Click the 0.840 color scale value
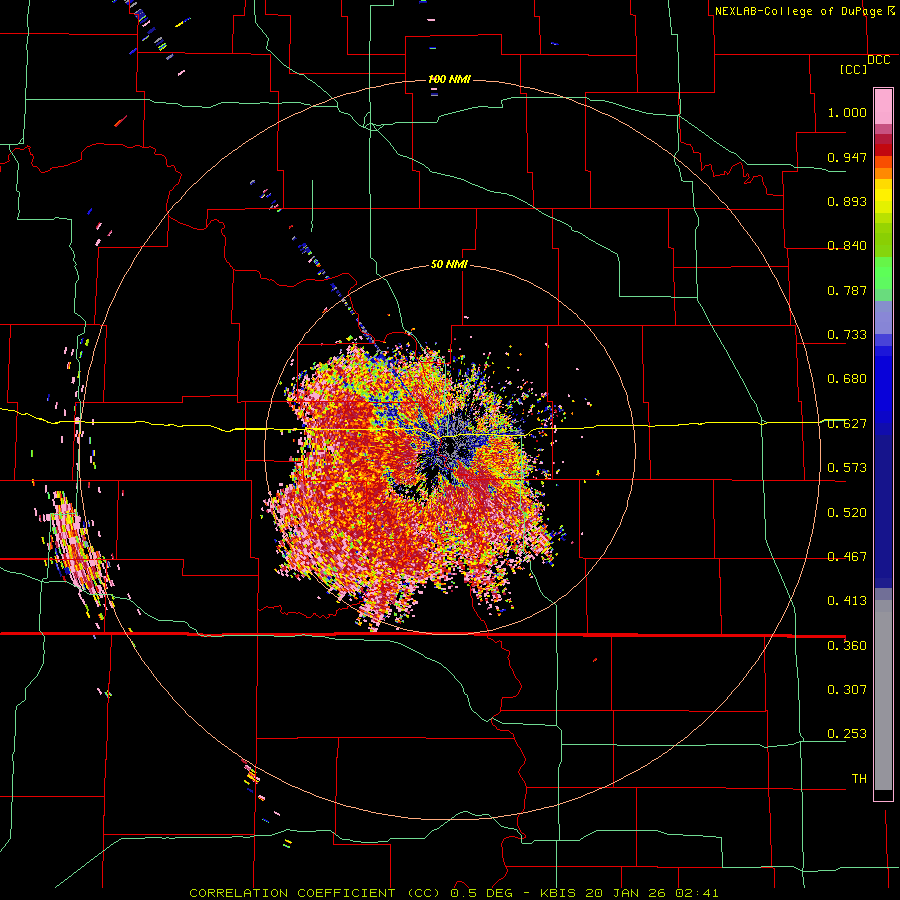Image resolution: width=900 pixels, height=900 pixels. [847, 246]
